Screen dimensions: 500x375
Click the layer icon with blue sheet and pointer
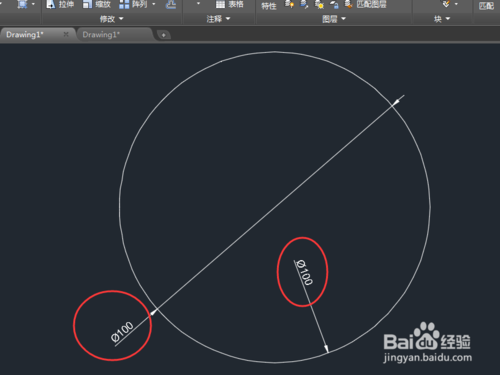(304, 4)
